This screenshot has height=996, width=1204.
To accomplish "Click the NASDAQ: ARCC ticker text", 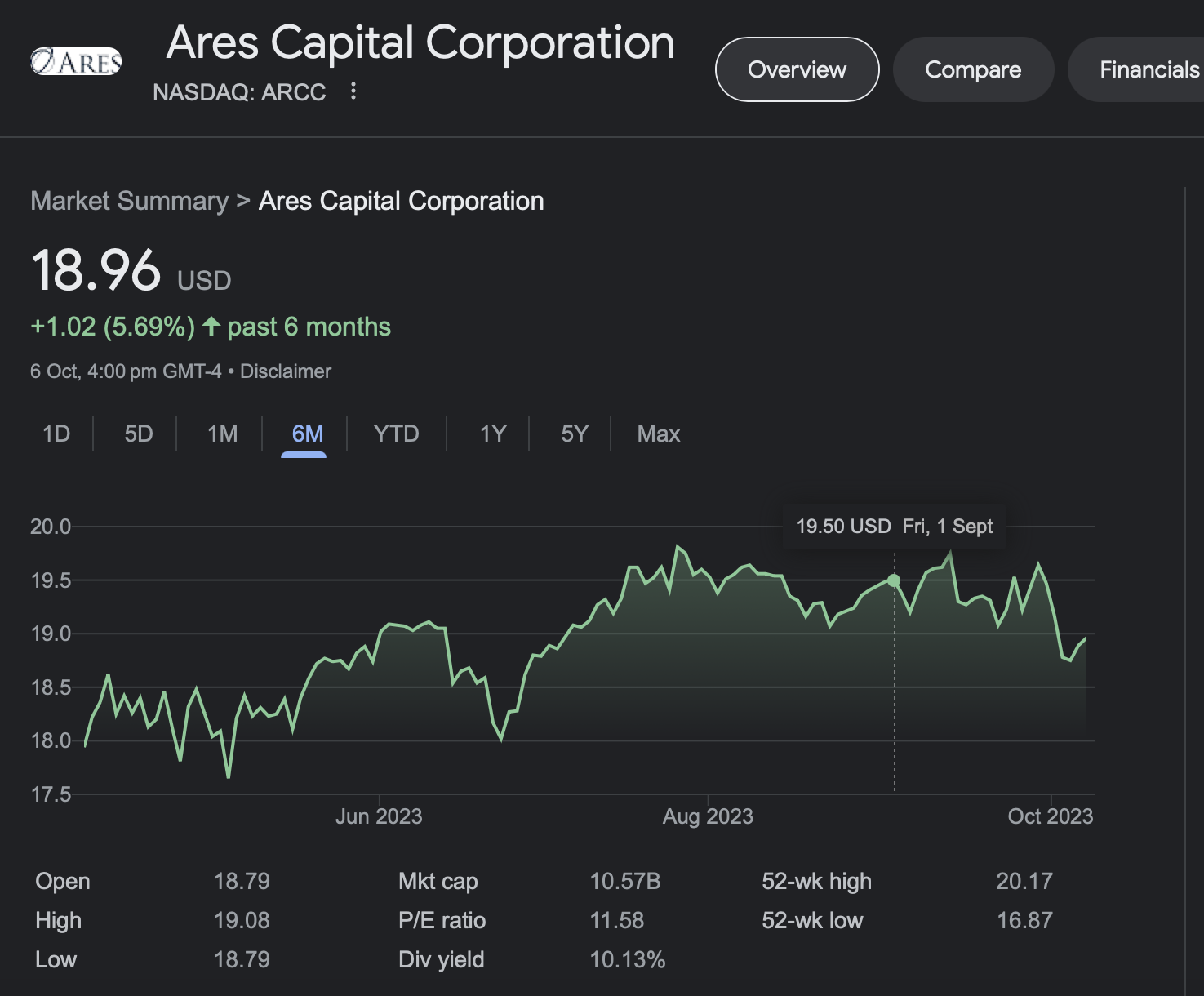I will pos(239,92).
